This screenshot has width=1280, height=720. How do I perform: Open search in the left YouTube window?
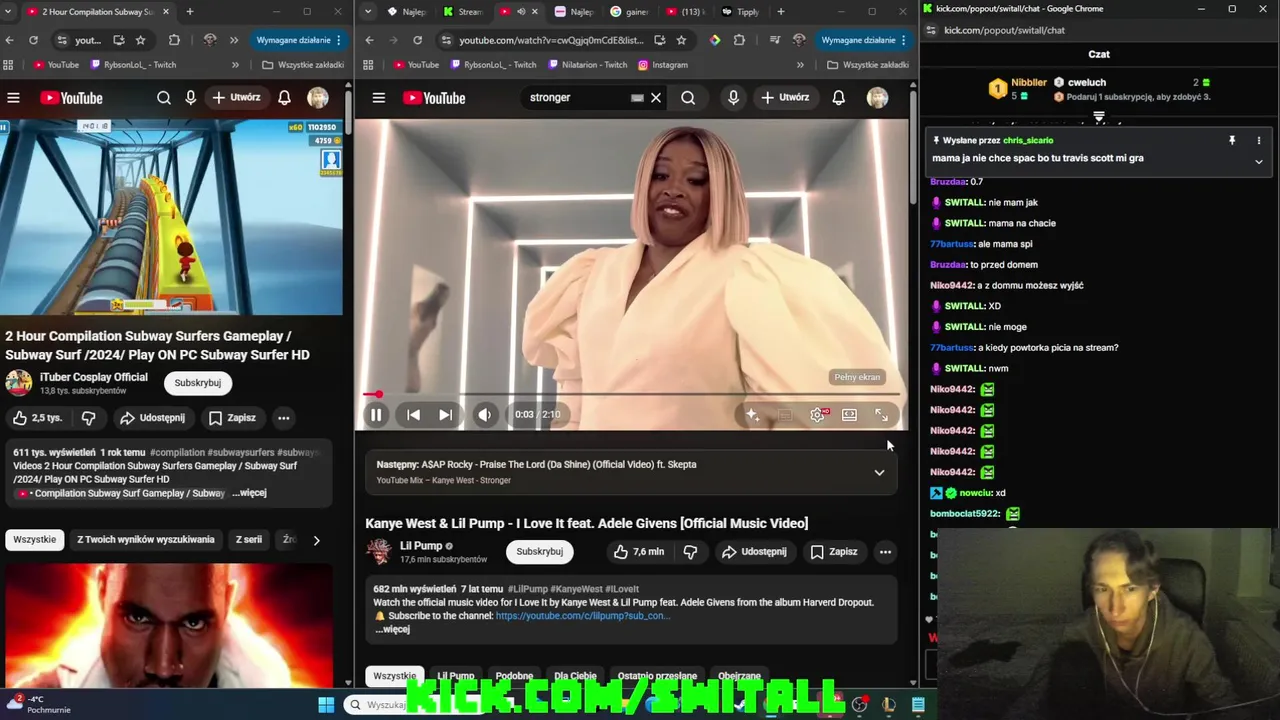click(164, 98)
